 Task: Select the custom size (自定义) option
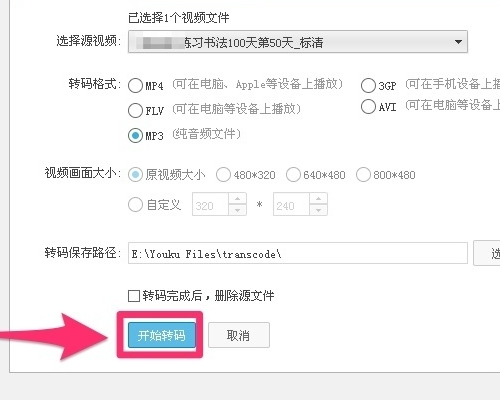click(x=135, y=204)
